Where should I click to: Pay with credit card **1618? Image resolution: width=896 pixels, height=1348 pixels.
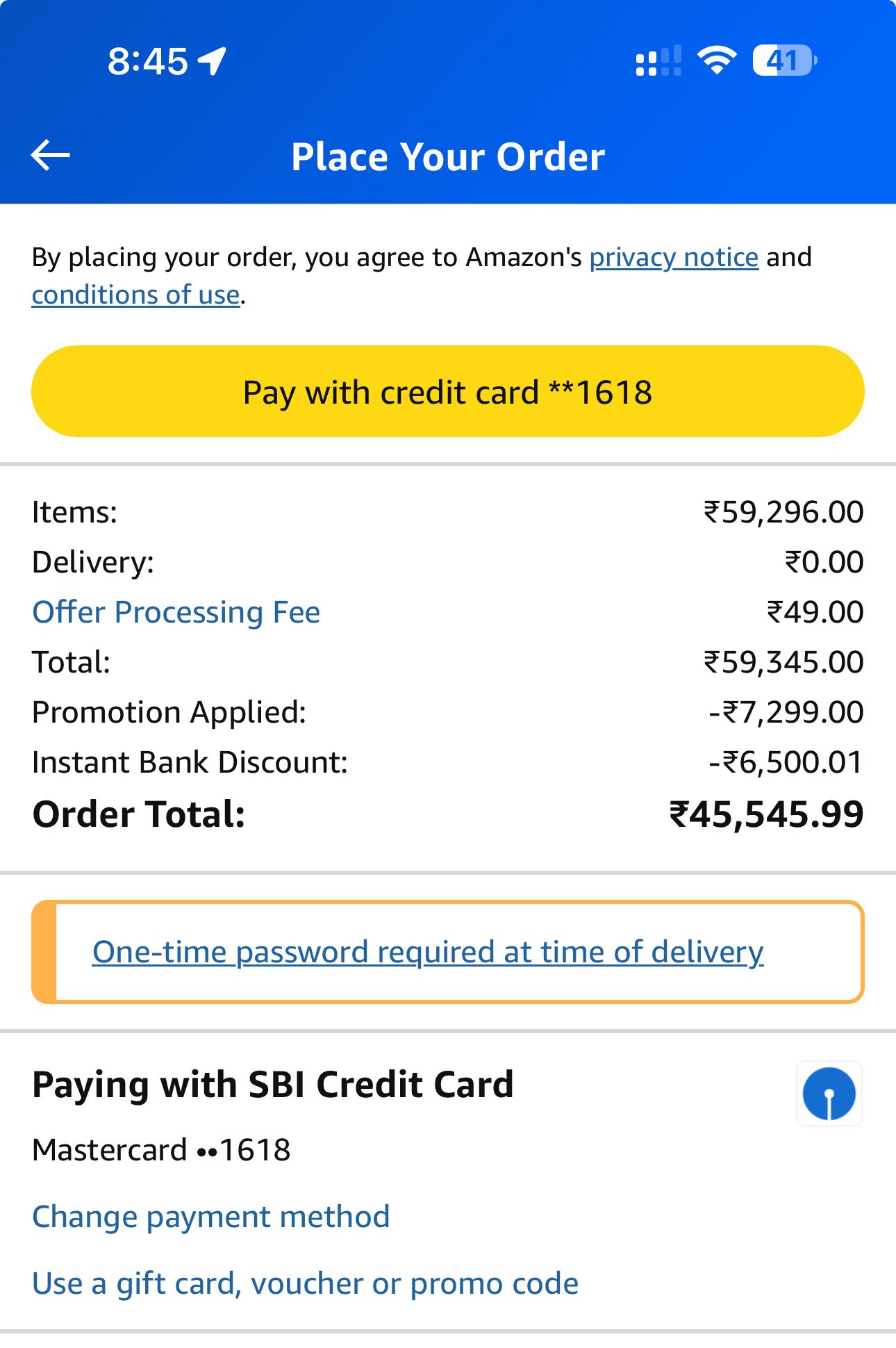448,391
